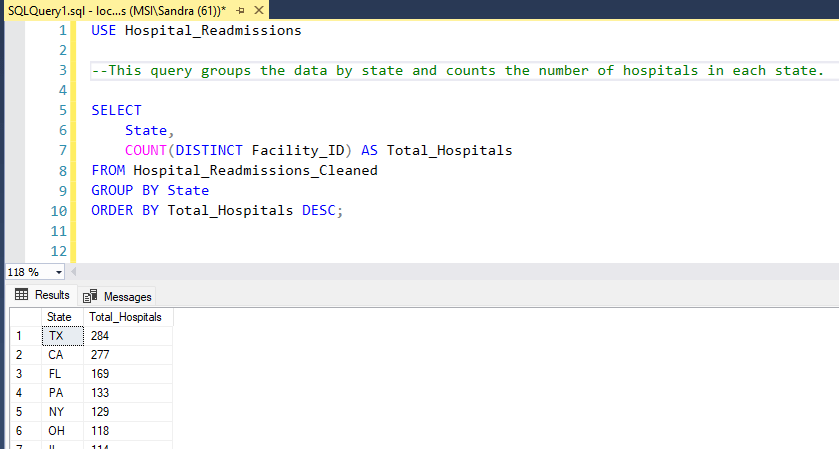Click the top-left select-all grid corner

pyautogui.click(x=26, y=317)
